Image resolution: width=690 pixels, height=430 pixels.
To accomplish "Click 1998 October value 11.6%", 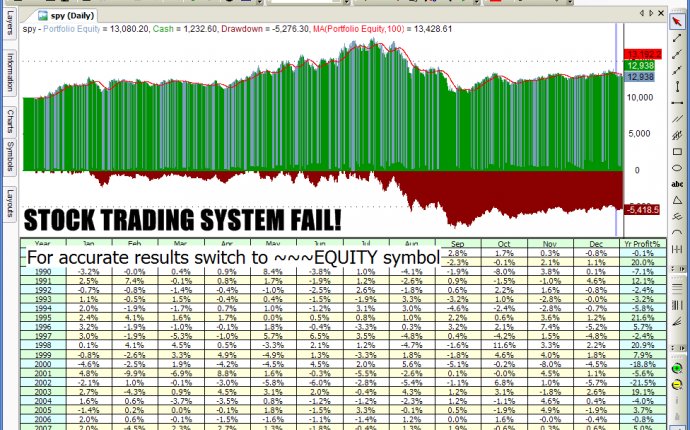I will click(504, 345).
